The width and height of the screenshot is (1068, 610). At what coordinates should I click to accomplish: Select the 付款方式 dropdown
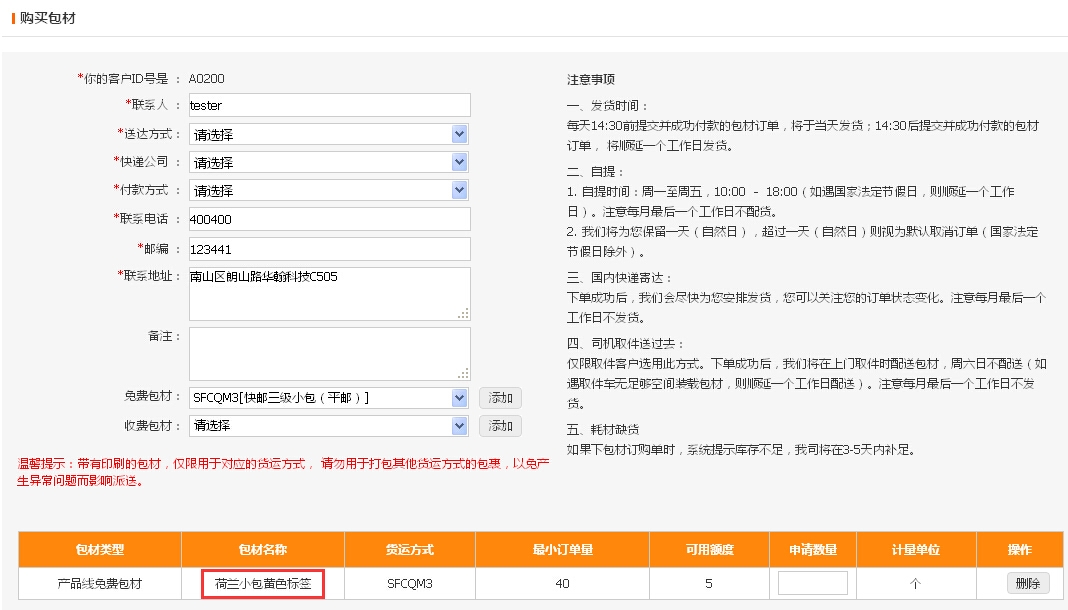coord(329,190)
